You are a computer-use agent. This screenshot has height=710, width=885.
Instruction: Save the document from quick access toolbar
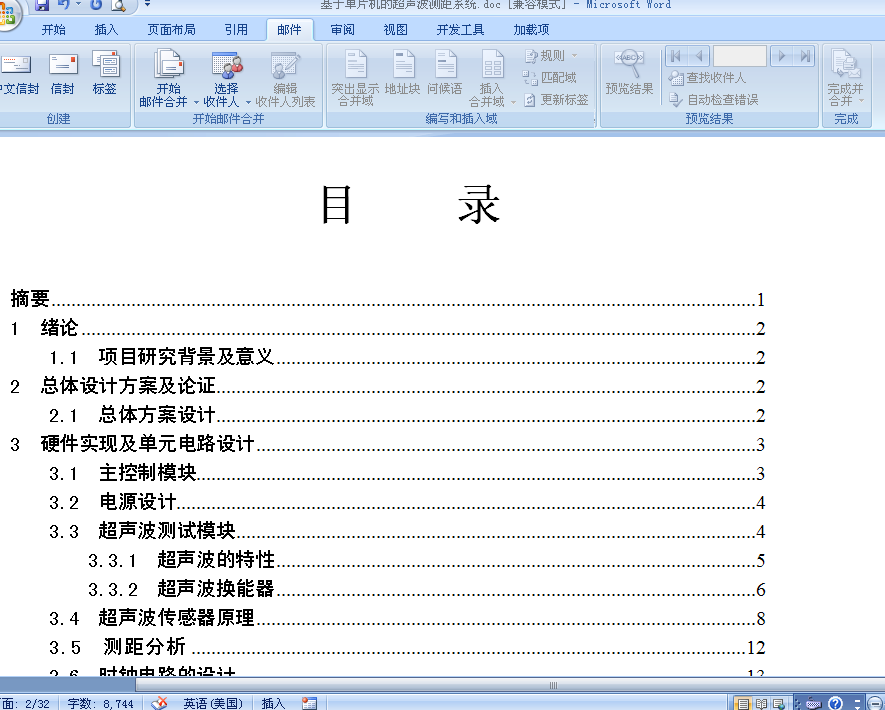(x=43, y=5)
